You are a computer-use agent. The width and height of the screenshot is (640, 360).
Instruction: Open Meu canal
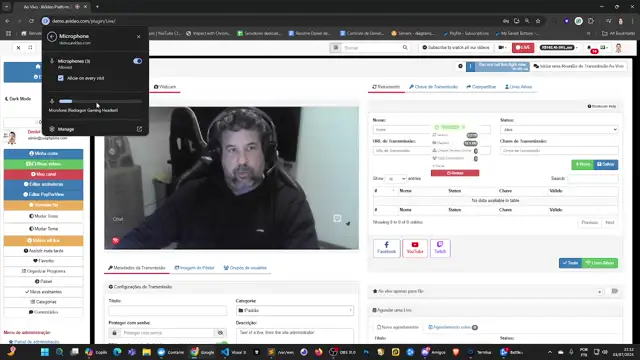tap(43, 174)
